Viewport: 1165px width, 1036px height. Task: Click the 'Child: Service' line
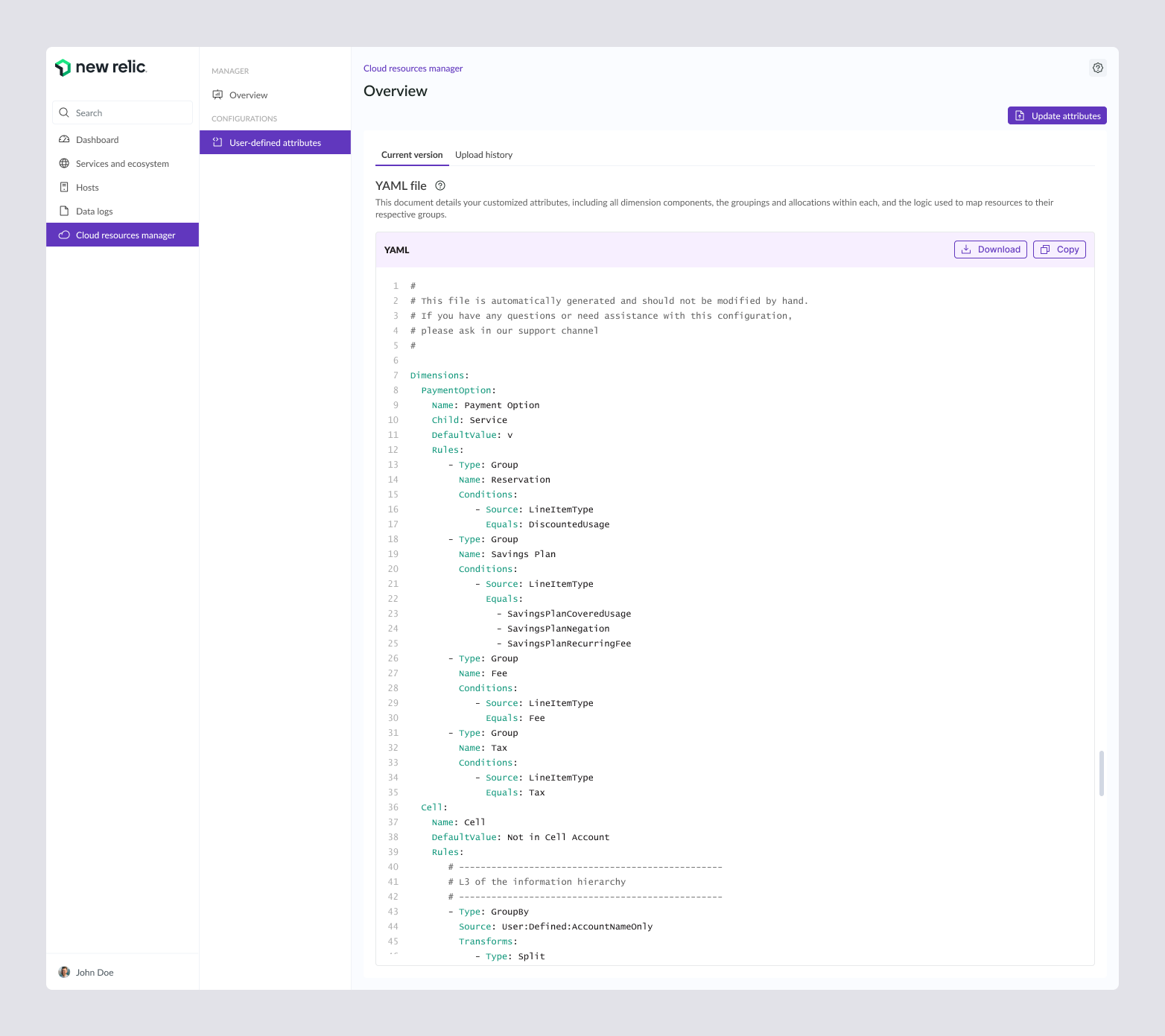[469, 420]
